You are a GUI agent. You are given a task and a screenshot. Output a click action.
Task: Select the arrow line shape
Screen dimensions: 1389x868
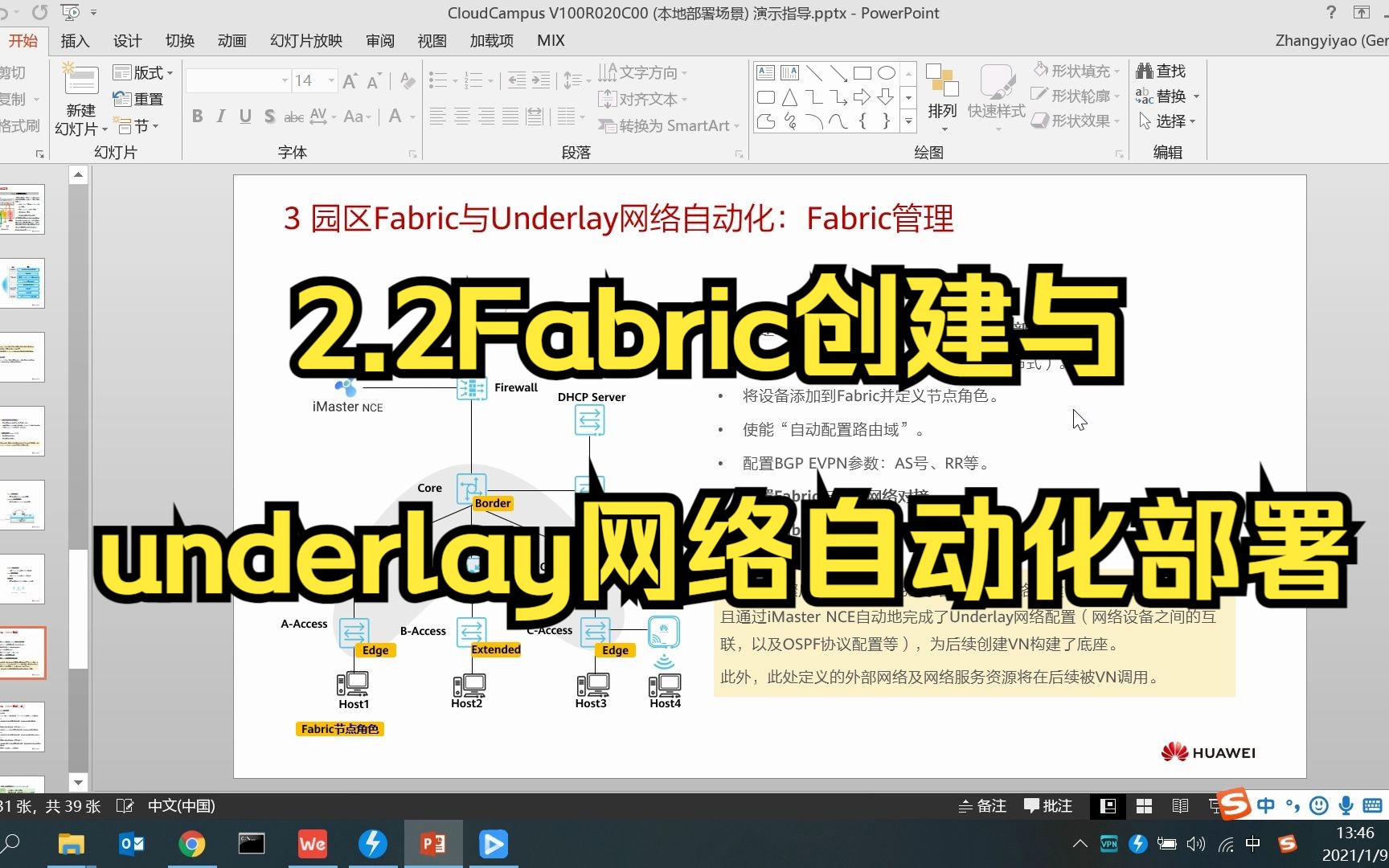coord(838,73)
